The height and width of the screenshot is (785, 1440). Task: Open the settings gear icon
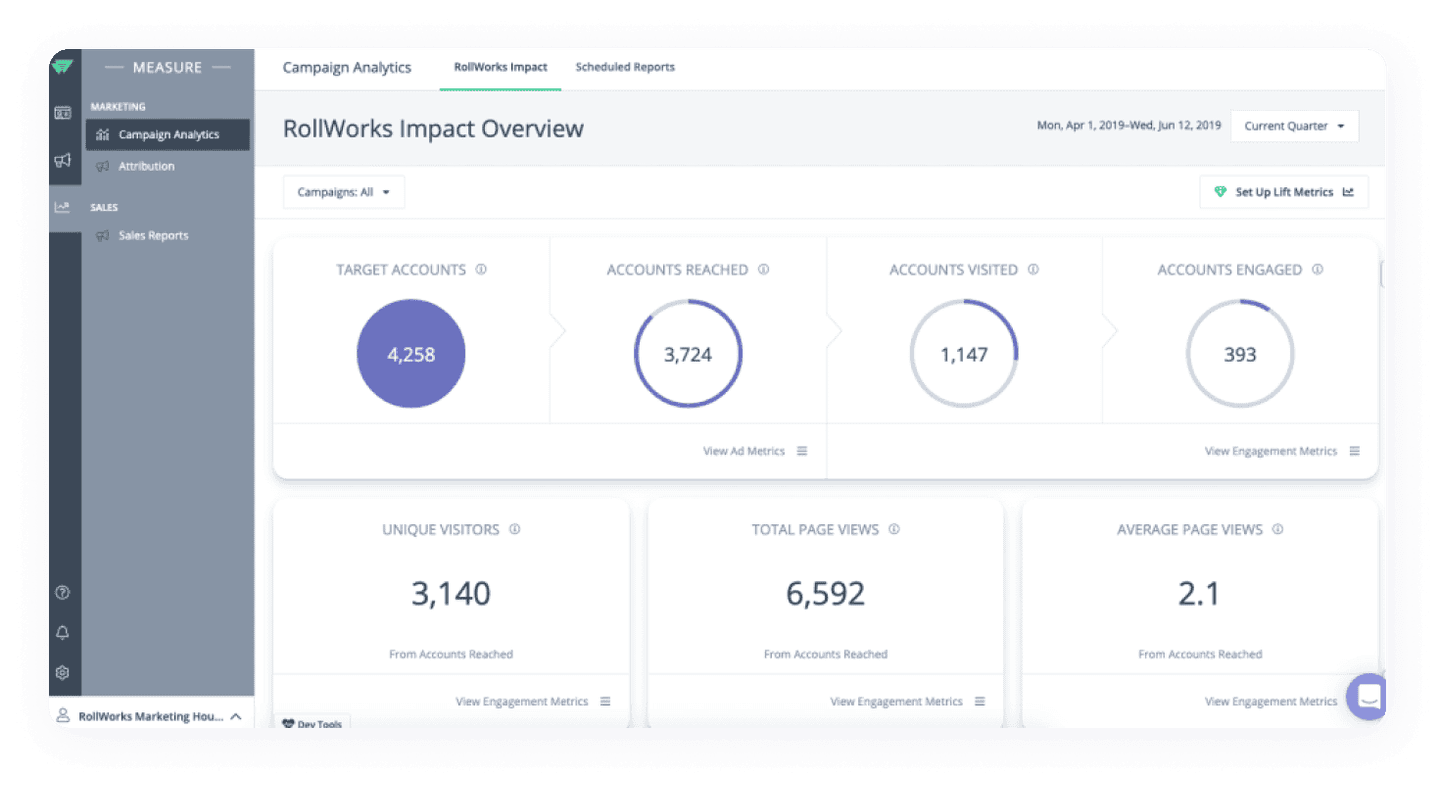(63, 673)
